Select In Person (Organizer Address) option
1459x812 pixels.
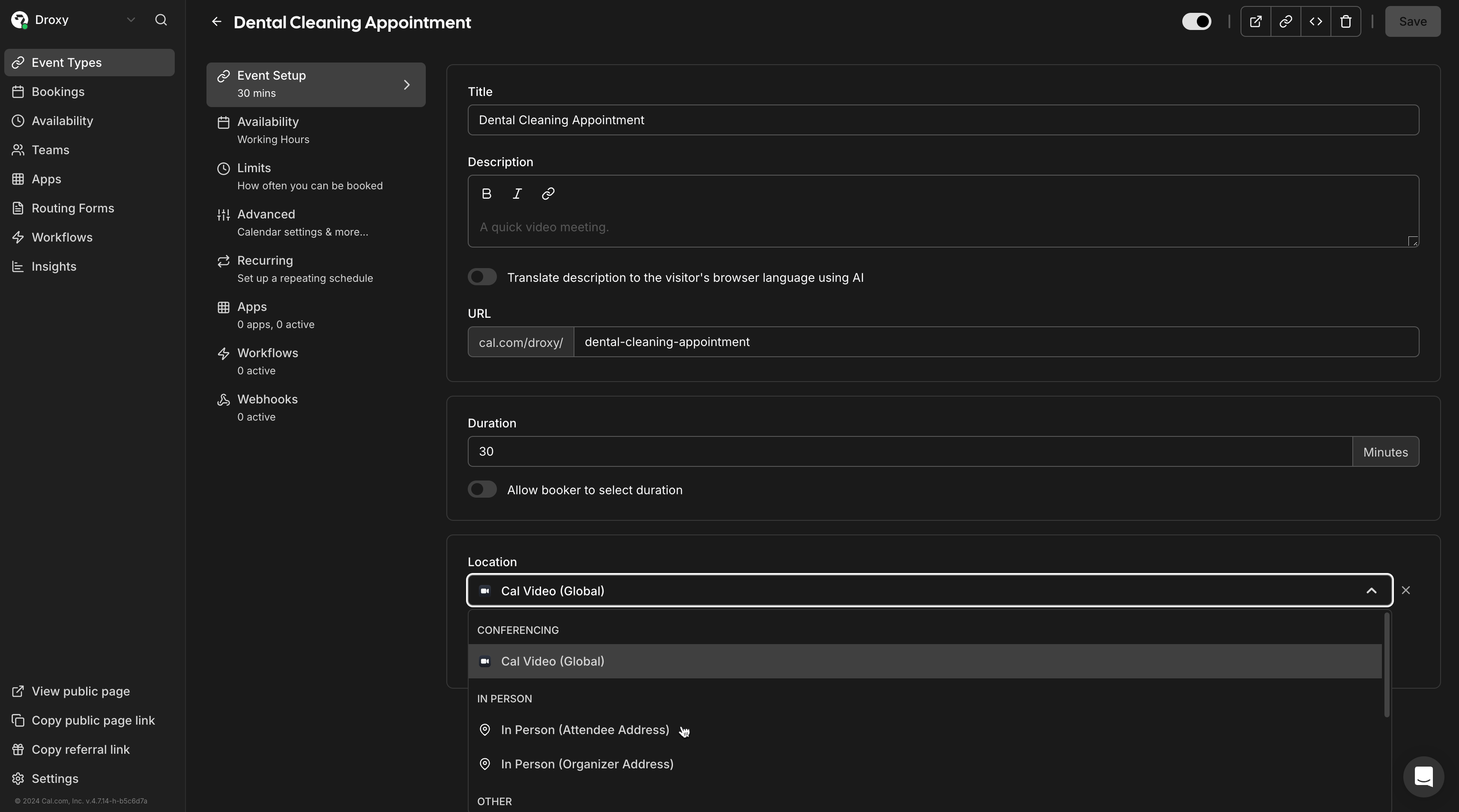tap(587, 764)
